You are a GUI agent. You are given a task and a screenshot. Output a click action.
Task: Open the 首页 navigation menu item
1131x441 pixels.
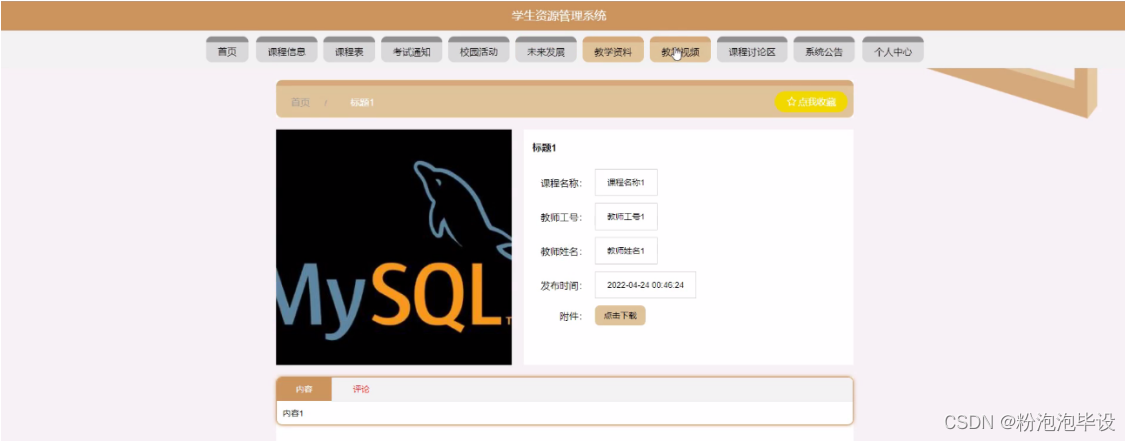(227, 51)
